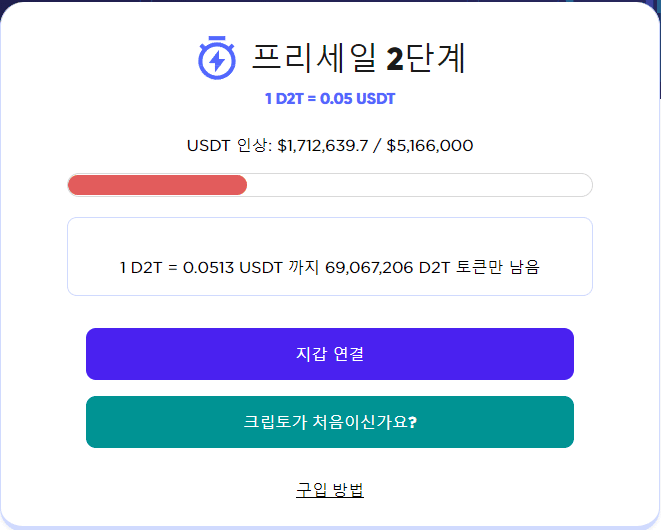Viewport: 661px width, 530px height.
Task: Click the red filled progress bar portion
Action: point(157,185)
